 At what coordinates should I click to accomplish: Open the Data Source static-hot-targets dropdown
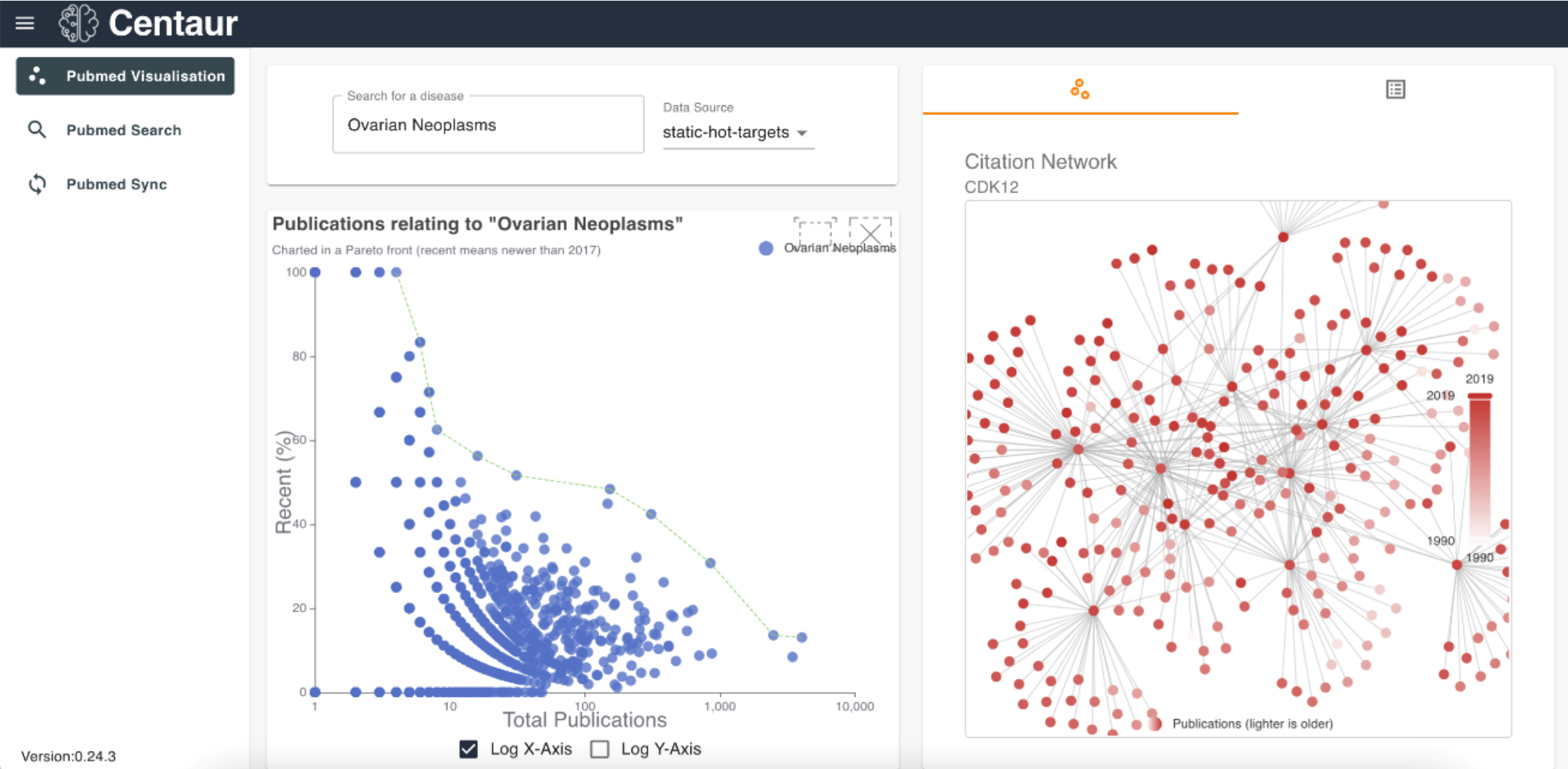(738, 132)
